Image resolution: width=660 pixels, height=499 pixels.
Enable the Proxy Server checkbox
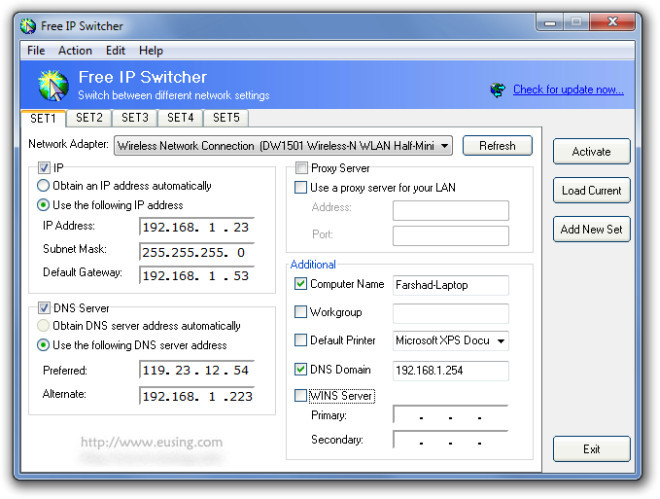click(301, 168)
